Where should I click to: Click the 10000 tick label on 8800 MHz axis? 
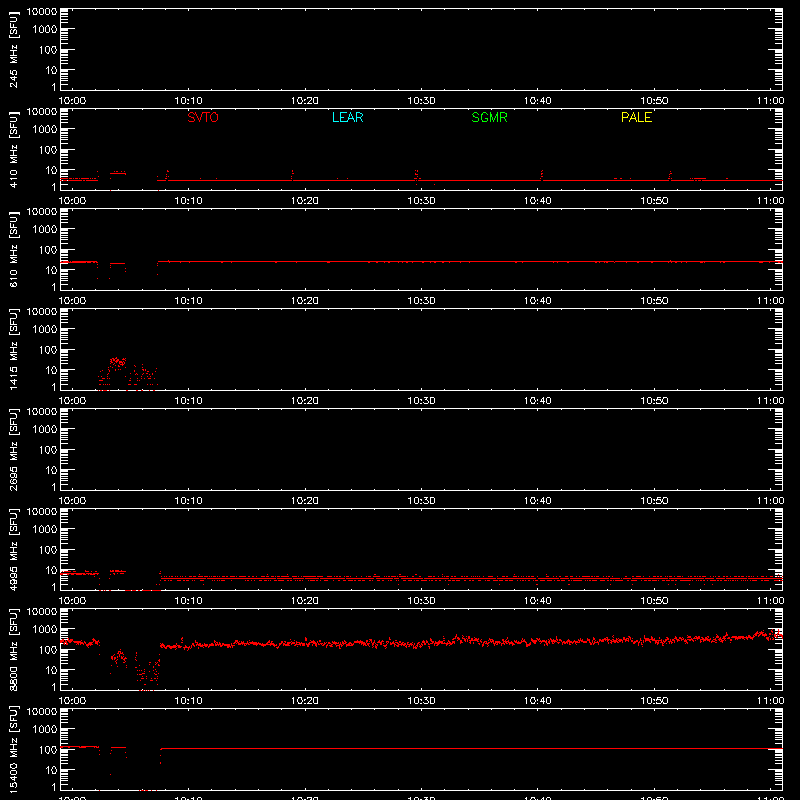(42, 612)
